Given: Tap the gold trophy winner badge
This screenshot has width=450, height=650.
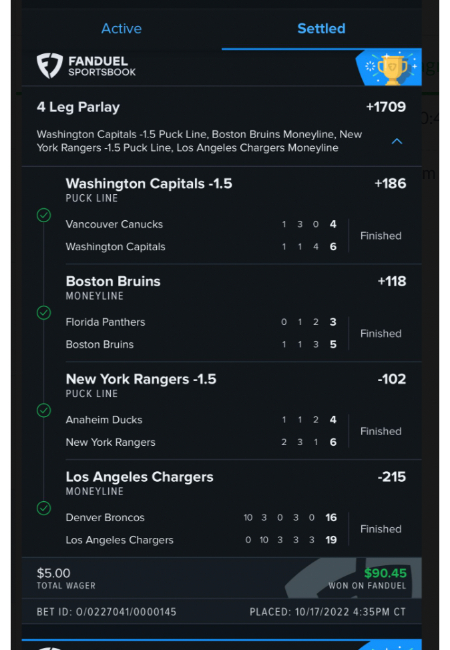Looking at the screenshot, I should 391,68.
